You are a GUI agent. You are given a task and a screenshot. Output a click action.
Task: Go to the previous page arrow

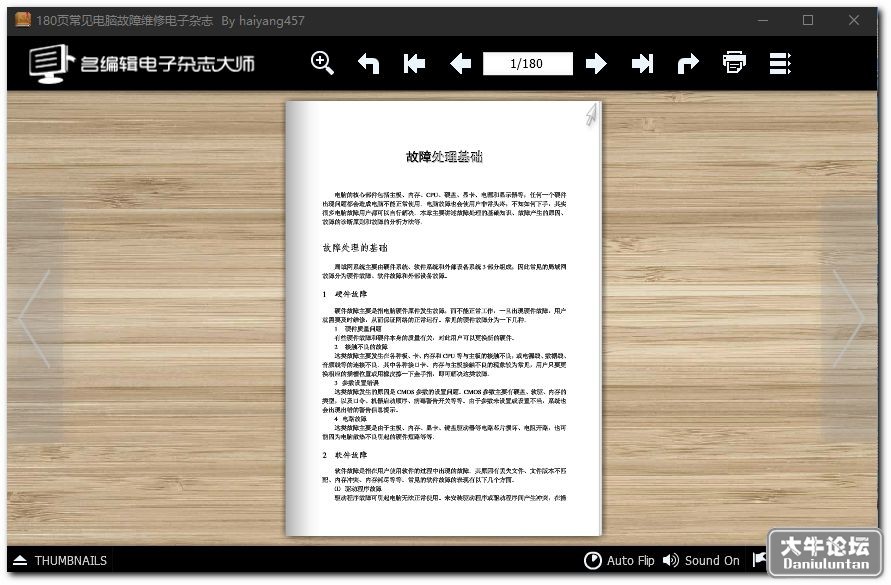point(460,63)
